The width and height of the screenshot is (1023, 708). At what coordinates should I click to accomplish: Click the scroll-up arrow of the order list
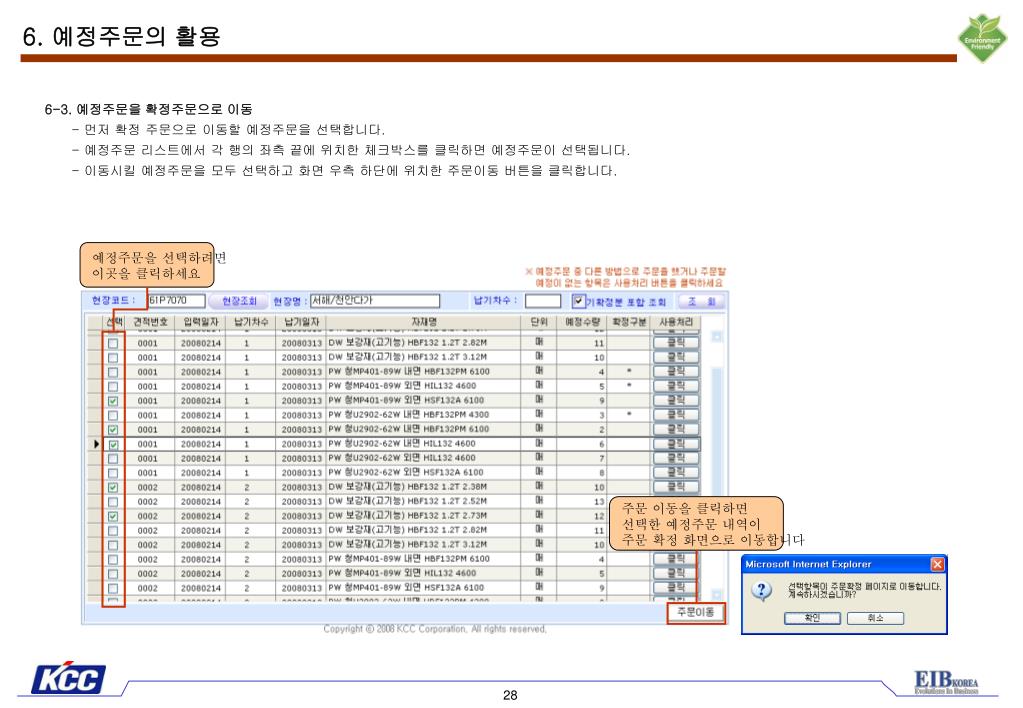716,337
